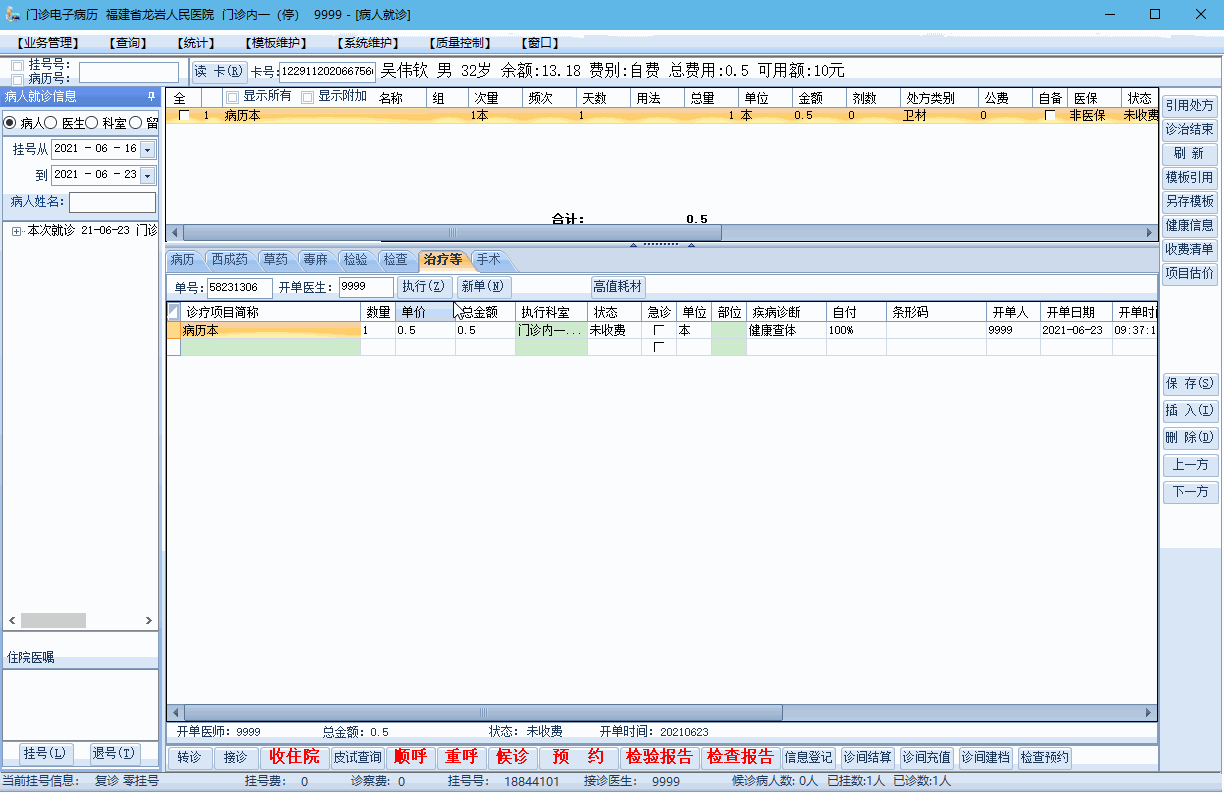Click the 删除(D) button
This screenshot has height=793, width=1224.
coord(1190,438)
